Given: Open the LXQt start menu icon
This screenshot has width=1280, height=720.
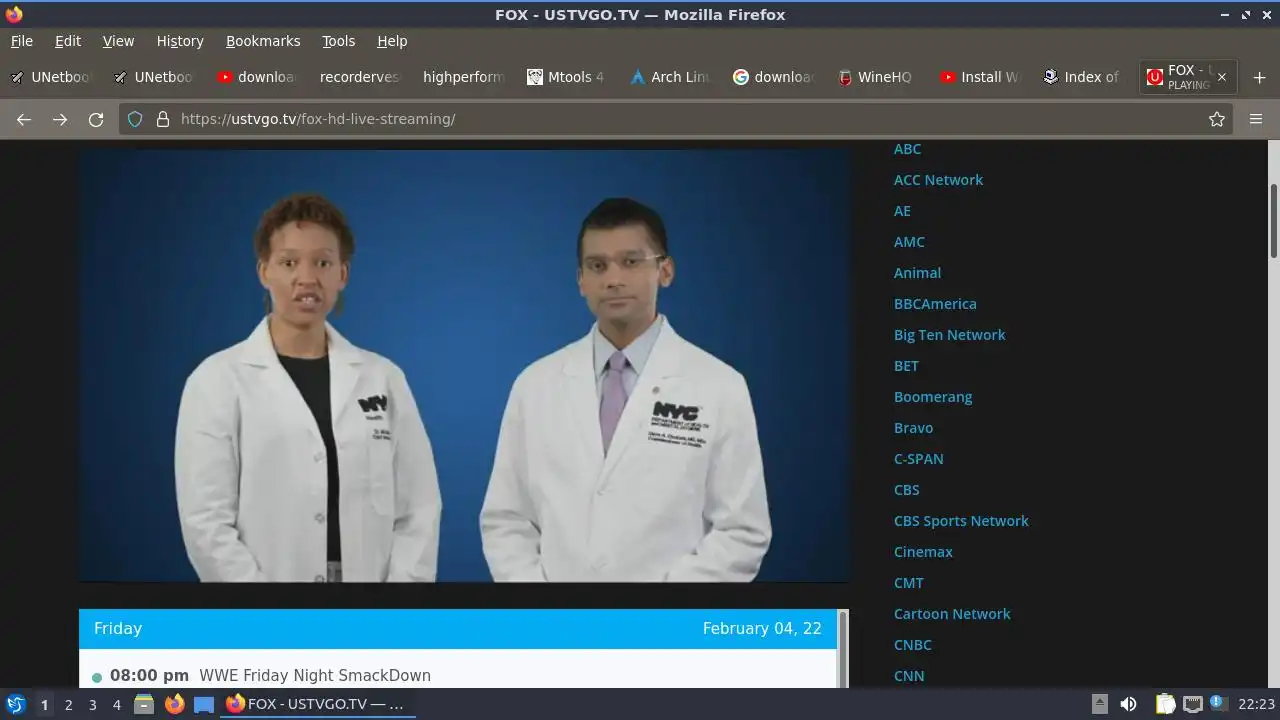Looking at the screenshot, I should (16, 704).
